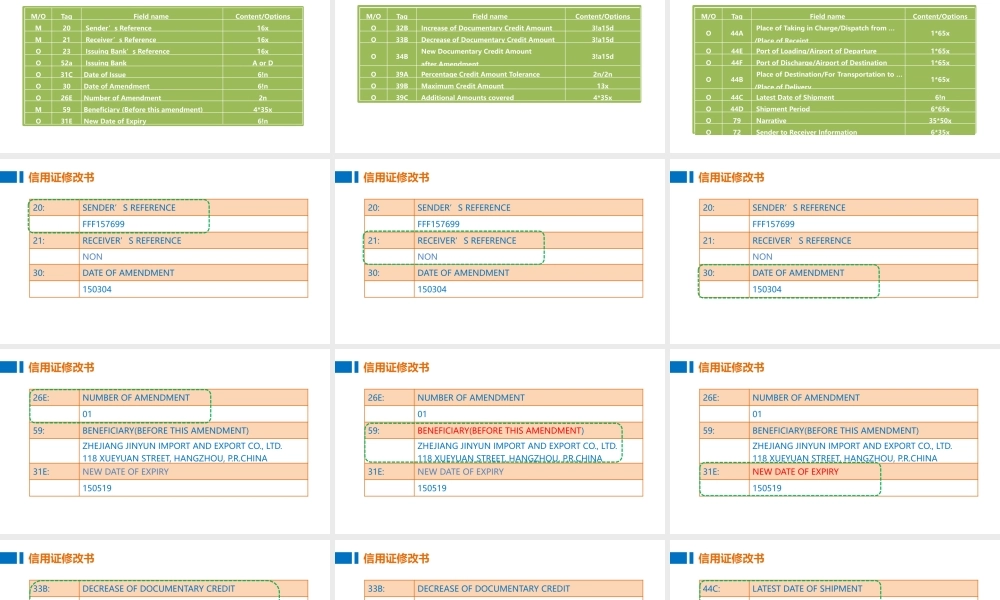Image resolution: width=1000 pixels, height=600 pixels.
Task: Select the slide with highlighted 33B Decrease of Documentary Credit
Action: click(x=166, y=575)
